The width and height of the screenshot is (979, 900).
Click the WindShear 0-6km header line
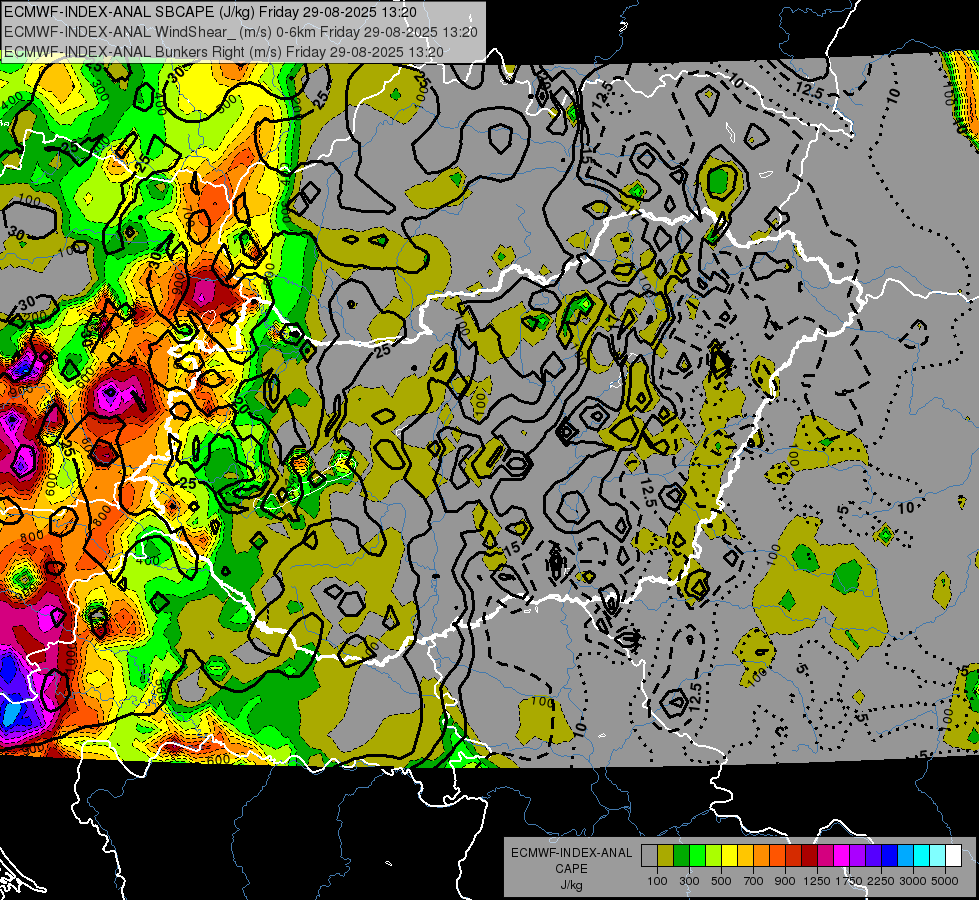click(241, 32)
